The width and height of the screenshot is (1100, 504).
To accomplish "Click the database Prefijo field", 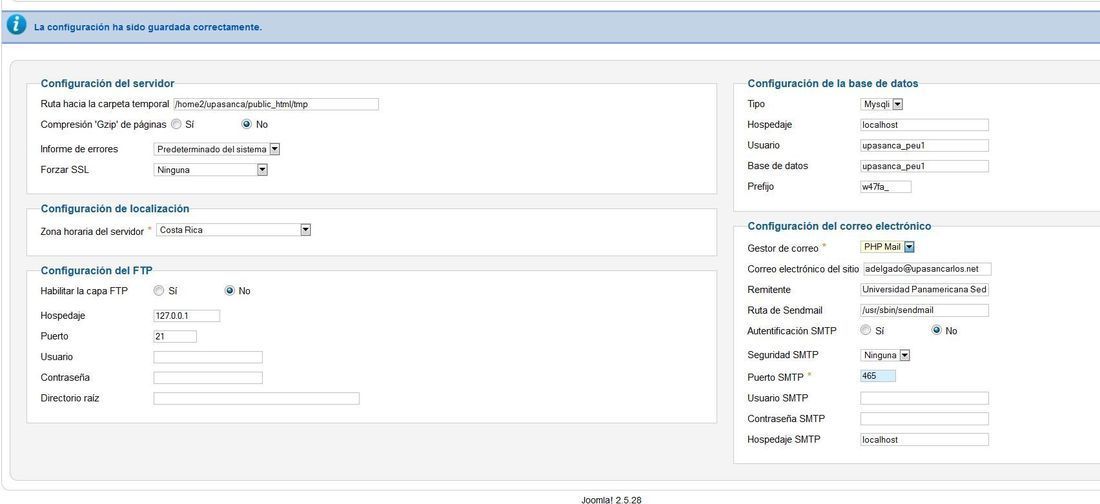I will pos(886,187).
